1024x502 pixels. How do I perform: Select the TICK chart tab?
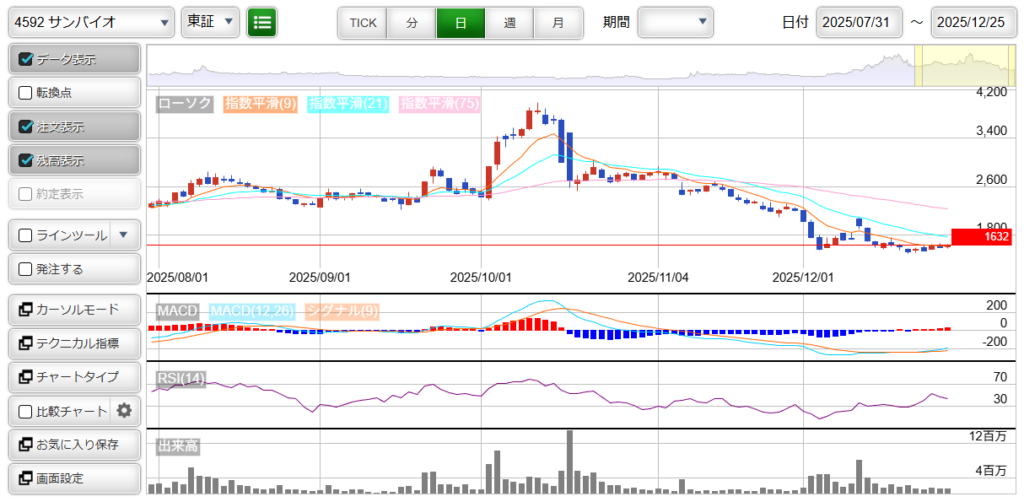point(362,22)
